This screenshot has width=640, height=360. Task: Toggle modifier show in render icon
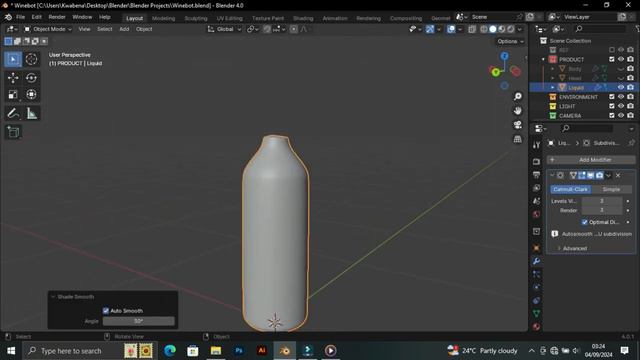[x=599, y=176]
